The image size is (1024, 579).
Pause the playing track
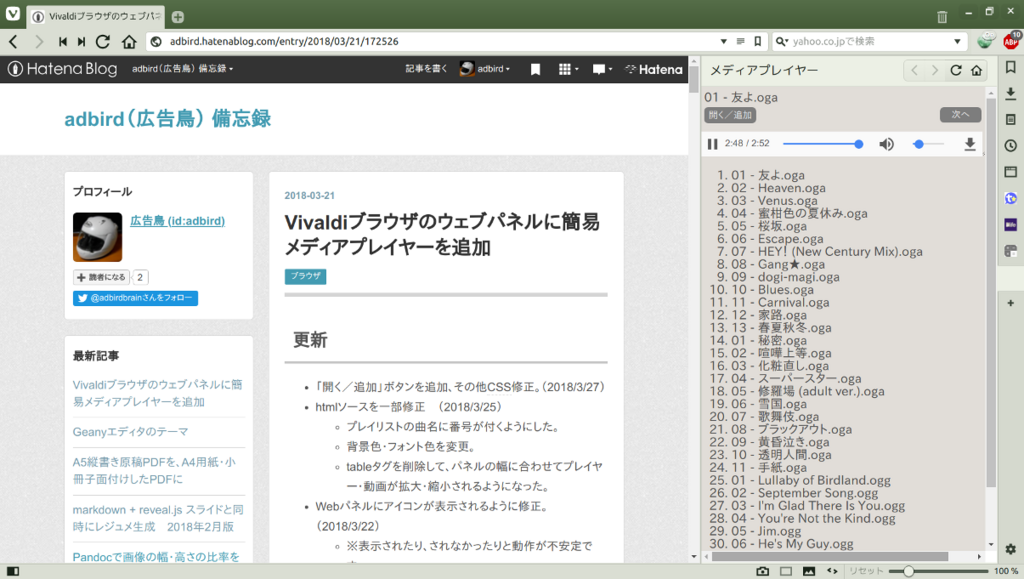click(712, 144)
